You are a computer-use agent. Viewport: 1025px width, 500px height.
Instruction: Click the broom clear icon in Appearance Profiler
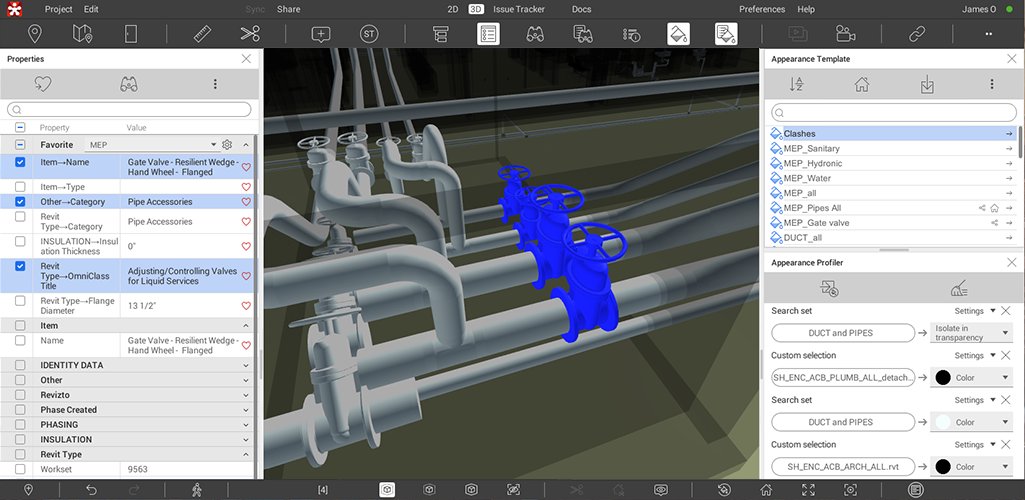(957, 288)
